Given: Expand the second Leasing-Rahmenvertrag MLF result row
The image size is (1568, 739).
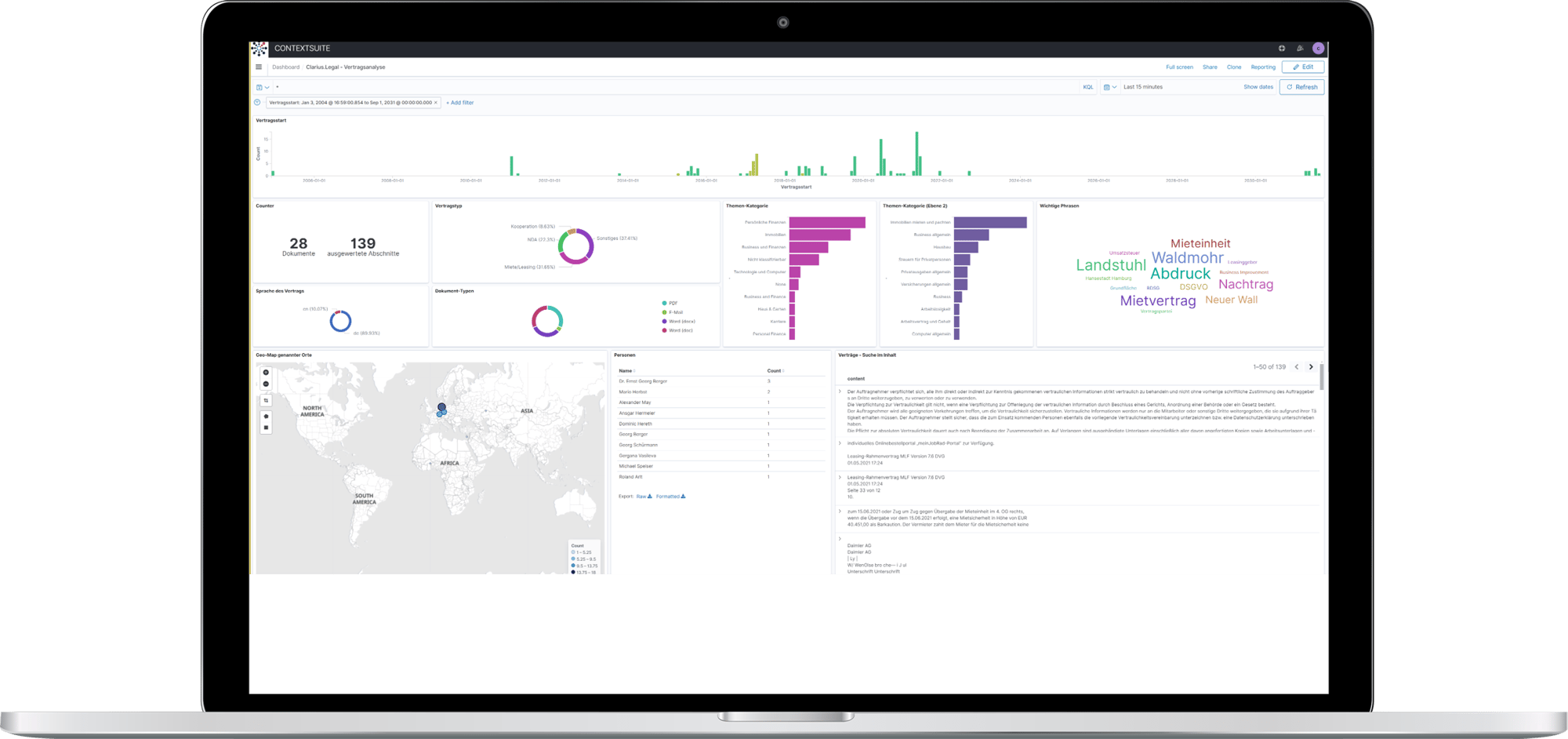Looking at the screenshot, I should [840, 477].
